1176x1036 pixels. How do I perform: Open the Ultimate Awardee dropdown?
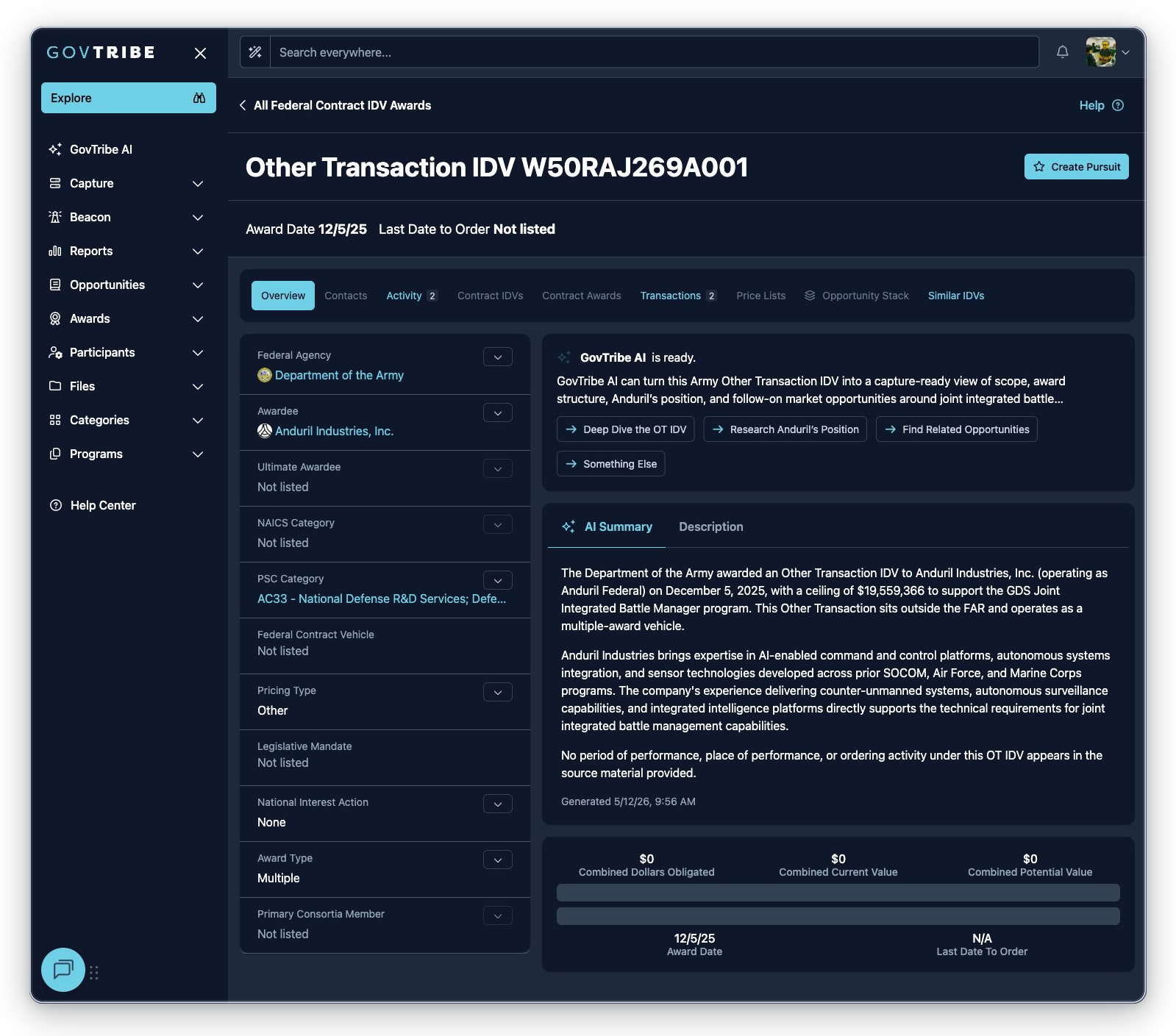coord(498,468)
